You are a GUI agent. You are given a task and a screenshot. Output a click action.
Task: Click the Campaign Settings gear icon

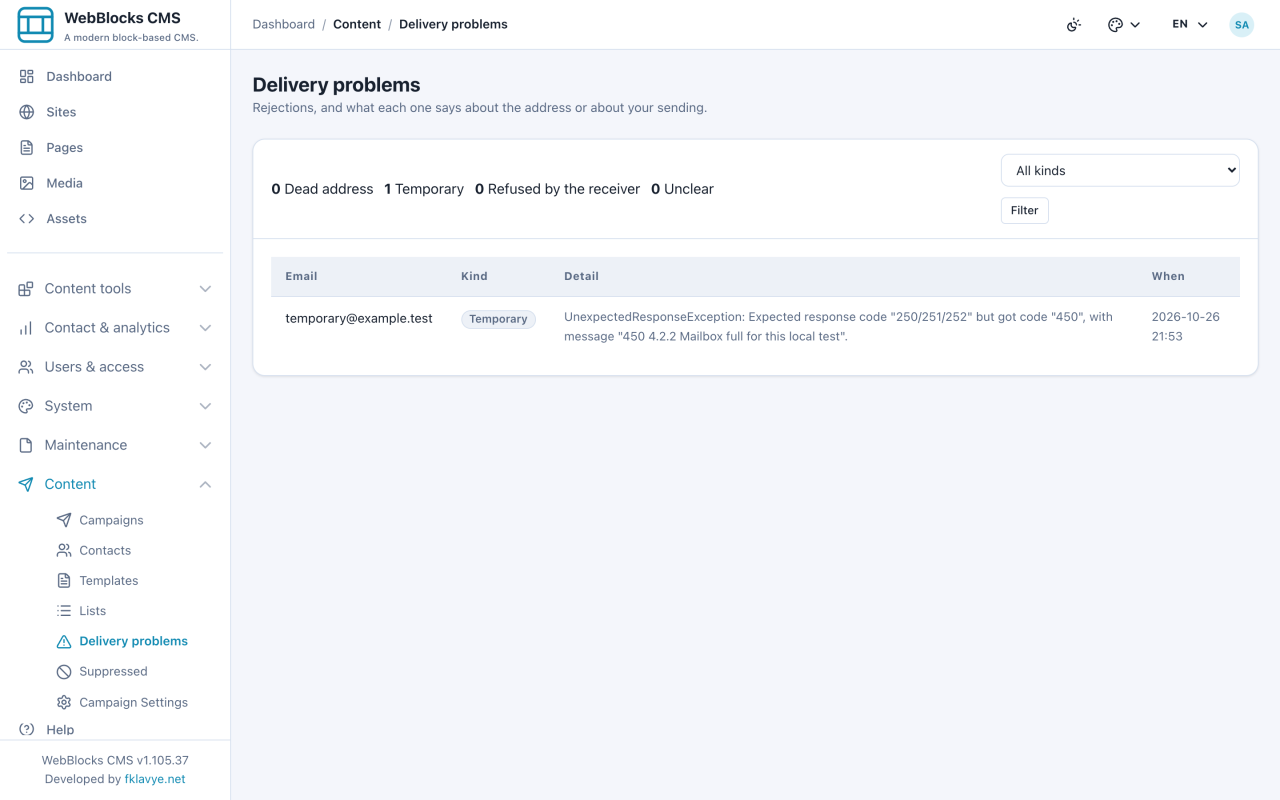click(x=64, y=702)
